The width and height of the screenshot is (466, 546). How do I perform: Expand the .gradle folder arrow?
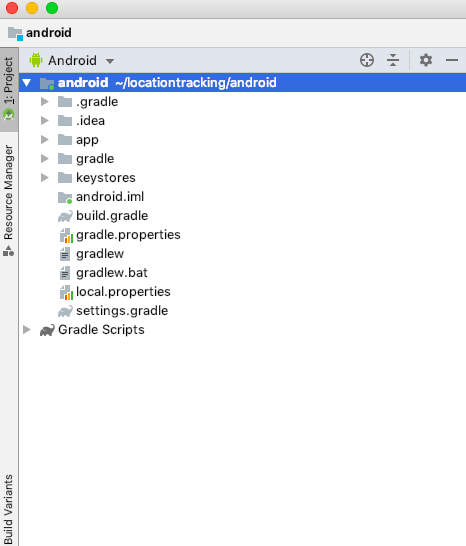point(45,102)
